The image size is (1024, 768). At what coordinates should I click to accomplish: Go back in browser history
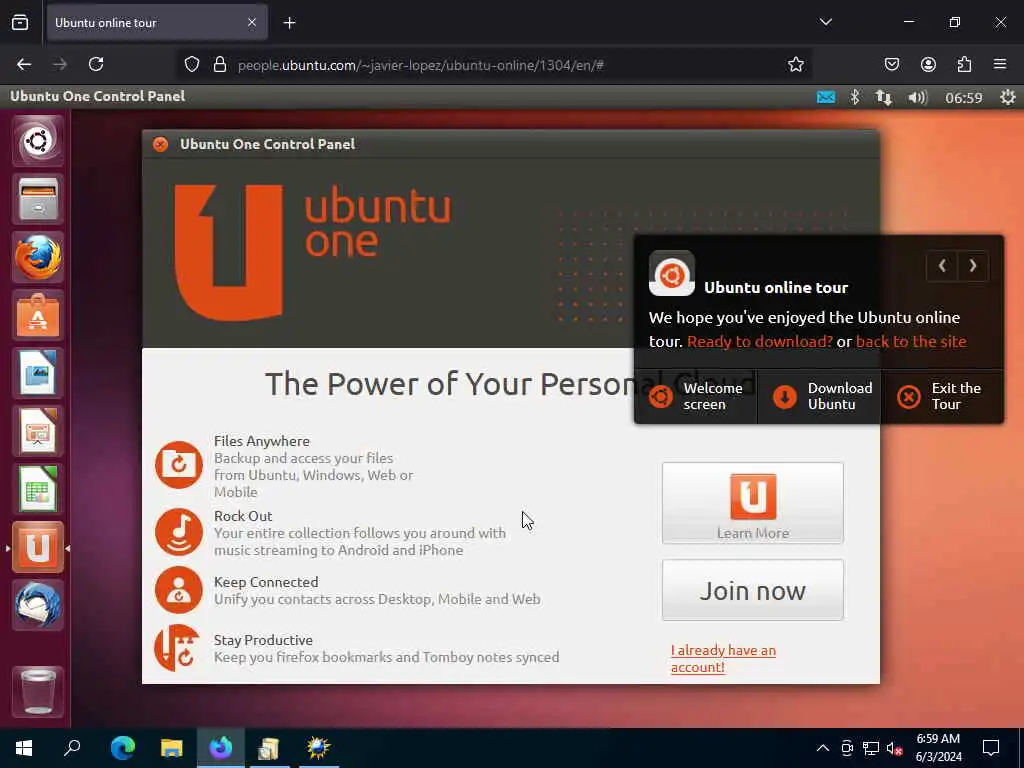(24, 64)
